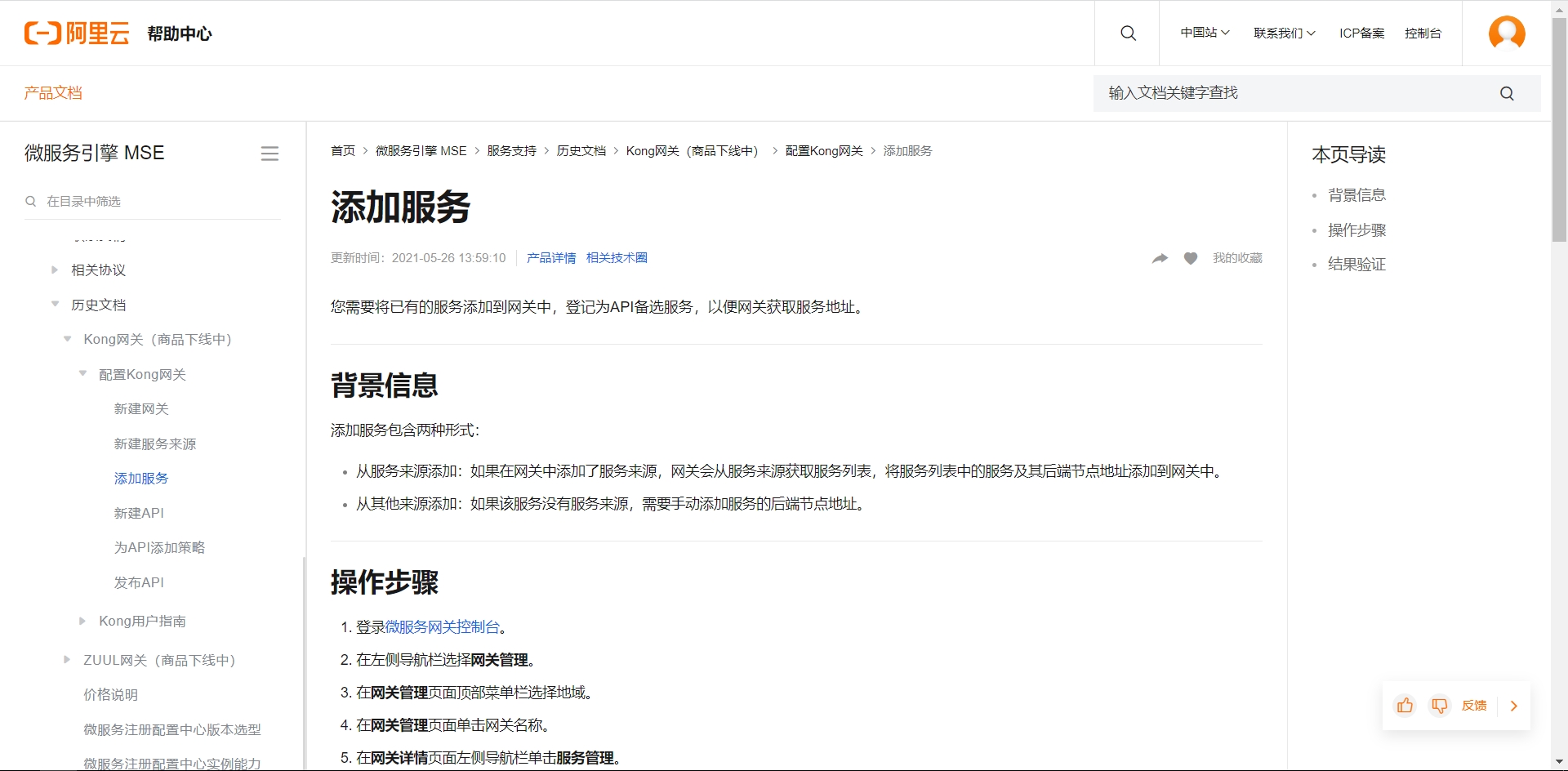Open 新建网关 in the sidebar
Screen dimensions: 1568x771
[x=141, y=409]
